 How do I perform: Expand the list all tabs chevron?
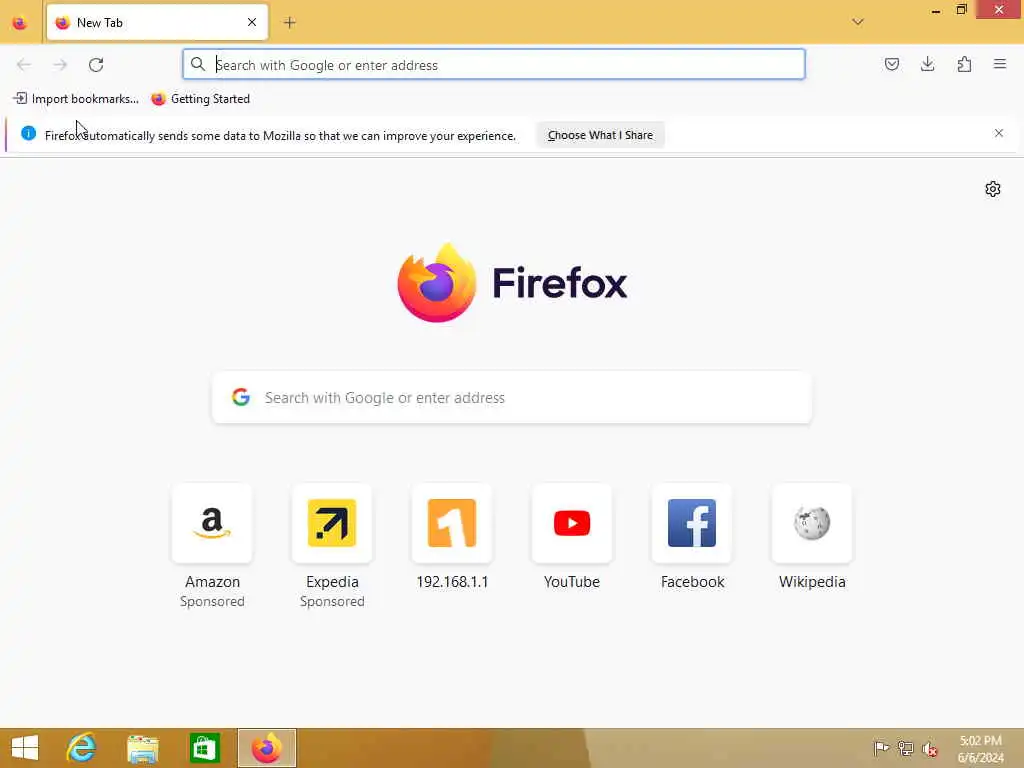click(x=857, y=22)
